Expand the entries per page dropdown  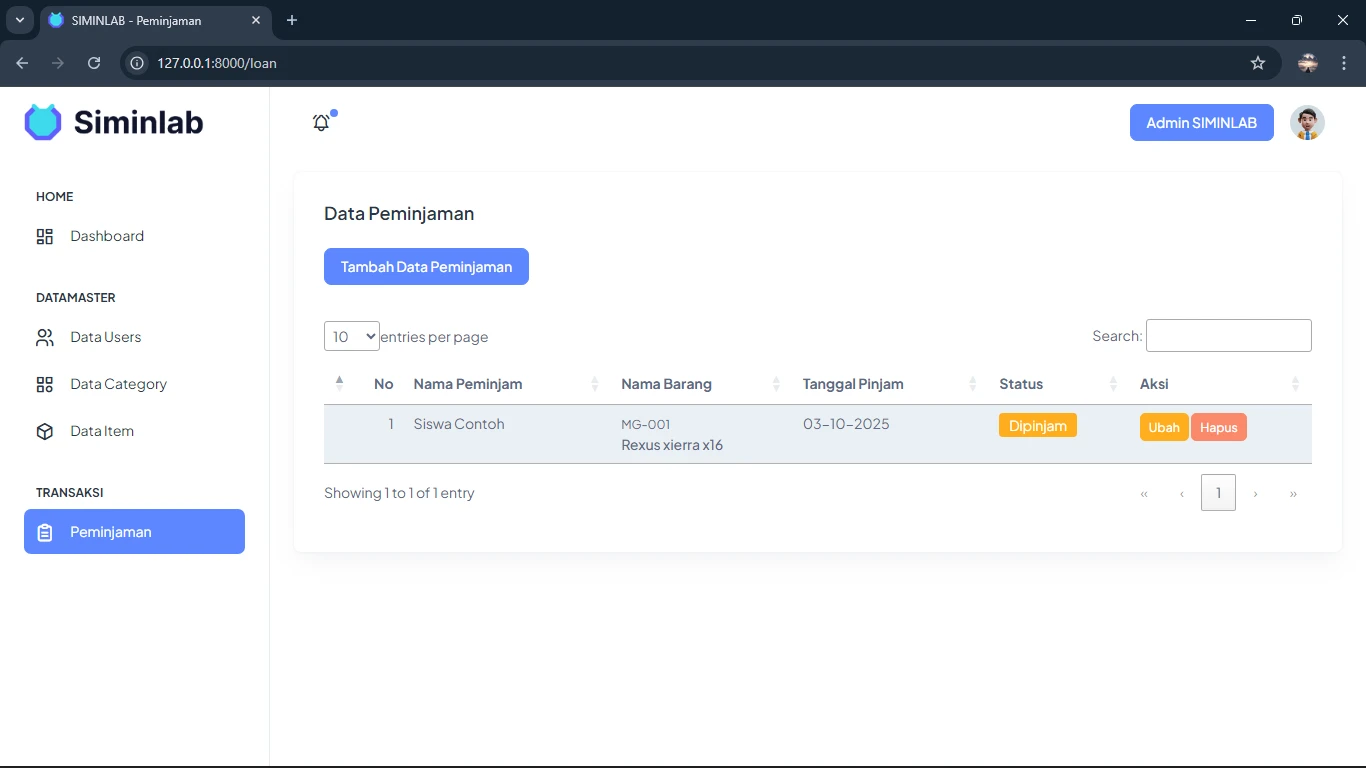click(x=351, y=336)
